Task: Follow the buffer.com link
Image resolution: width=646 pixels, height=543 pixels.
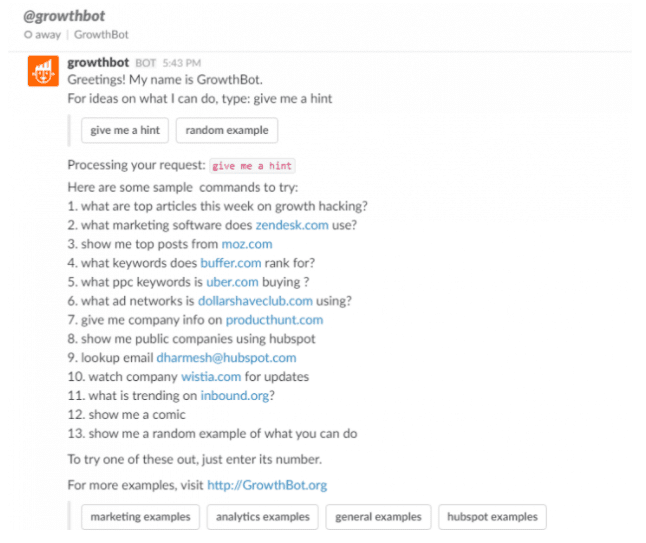Action: pos(231,263)
